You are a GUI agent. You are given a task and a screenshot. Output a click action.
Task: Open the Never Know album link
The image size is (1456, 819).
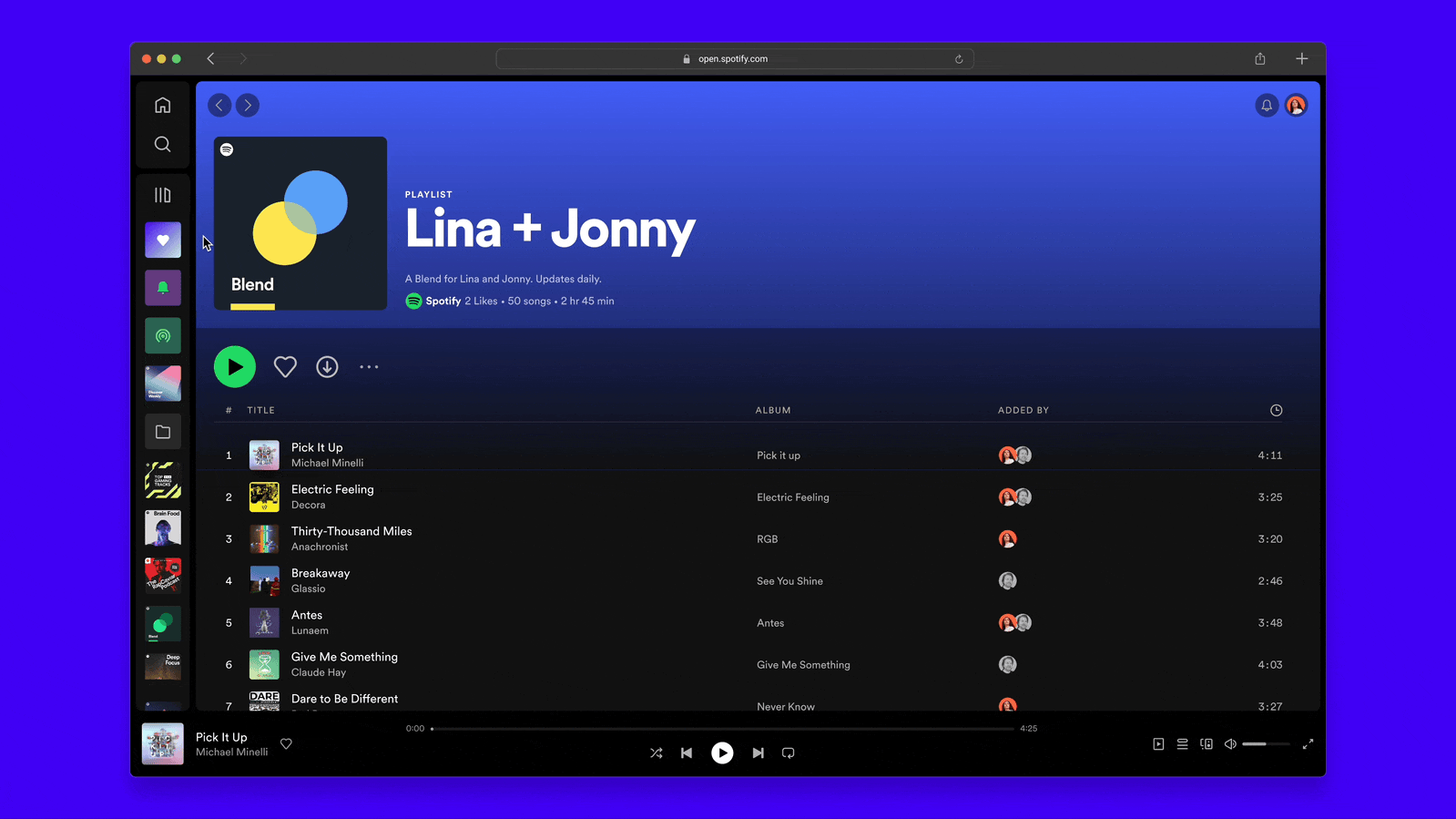coord(786,706)
